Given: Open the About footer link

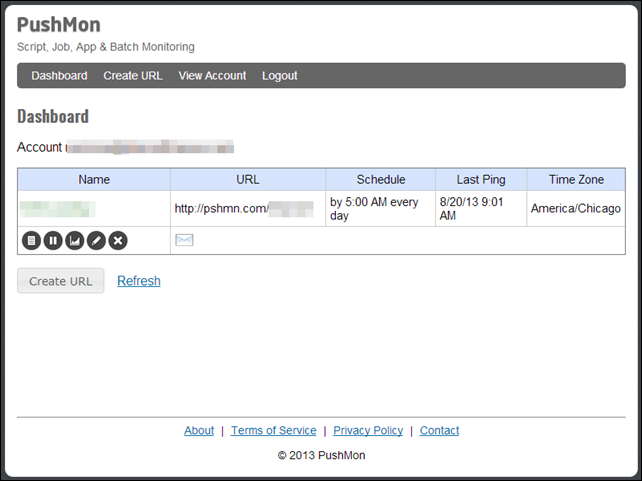Looking at the screenshot, I should pyautogui.click(x=199, y=431).
